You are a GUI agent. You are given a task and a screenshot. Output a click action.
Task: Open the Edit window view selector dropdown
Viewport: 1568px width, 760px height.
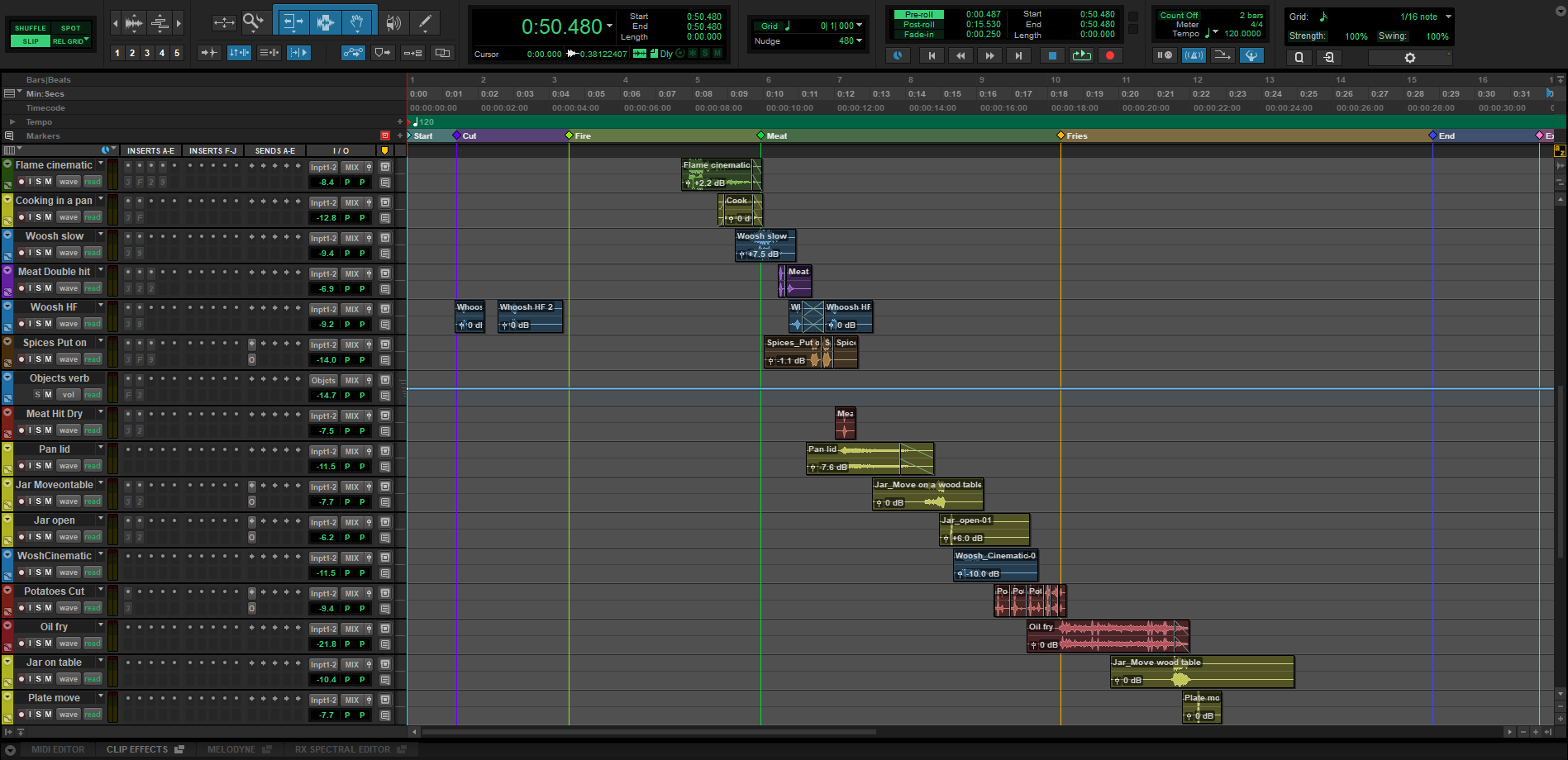(x=12, y=150)
